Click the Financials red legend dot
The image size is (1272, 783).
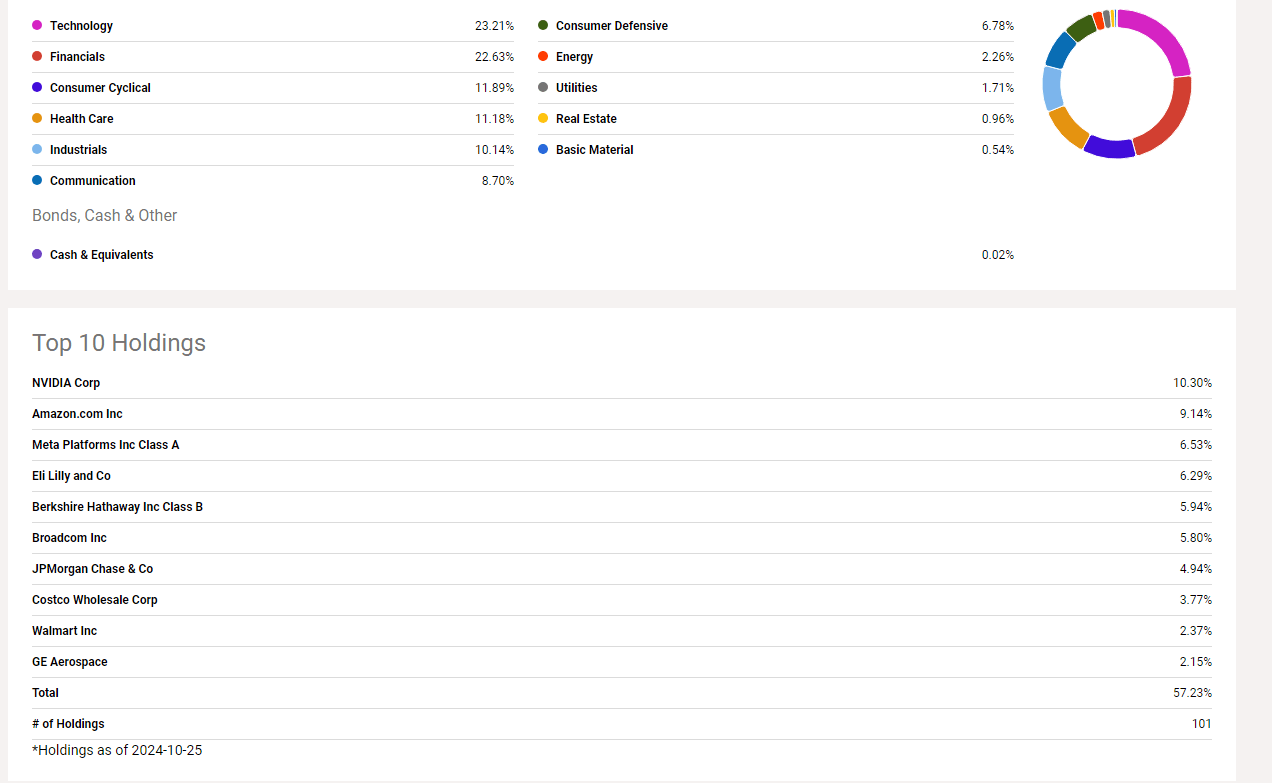37,56
